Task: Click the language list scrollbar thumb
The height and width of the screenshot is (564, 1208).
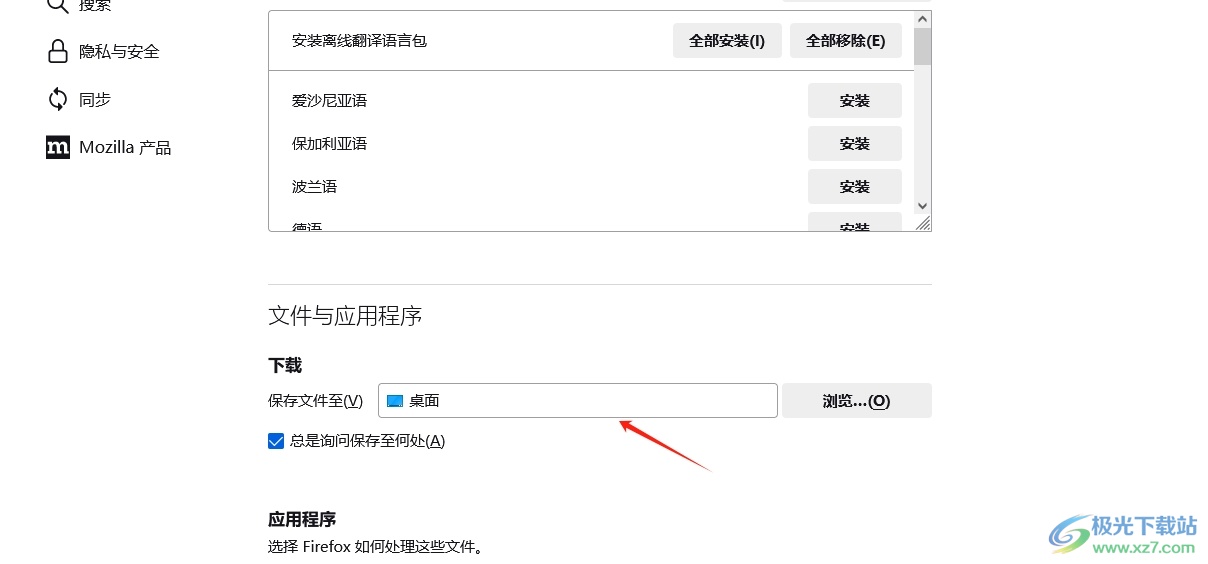Action: click(923, 45)
